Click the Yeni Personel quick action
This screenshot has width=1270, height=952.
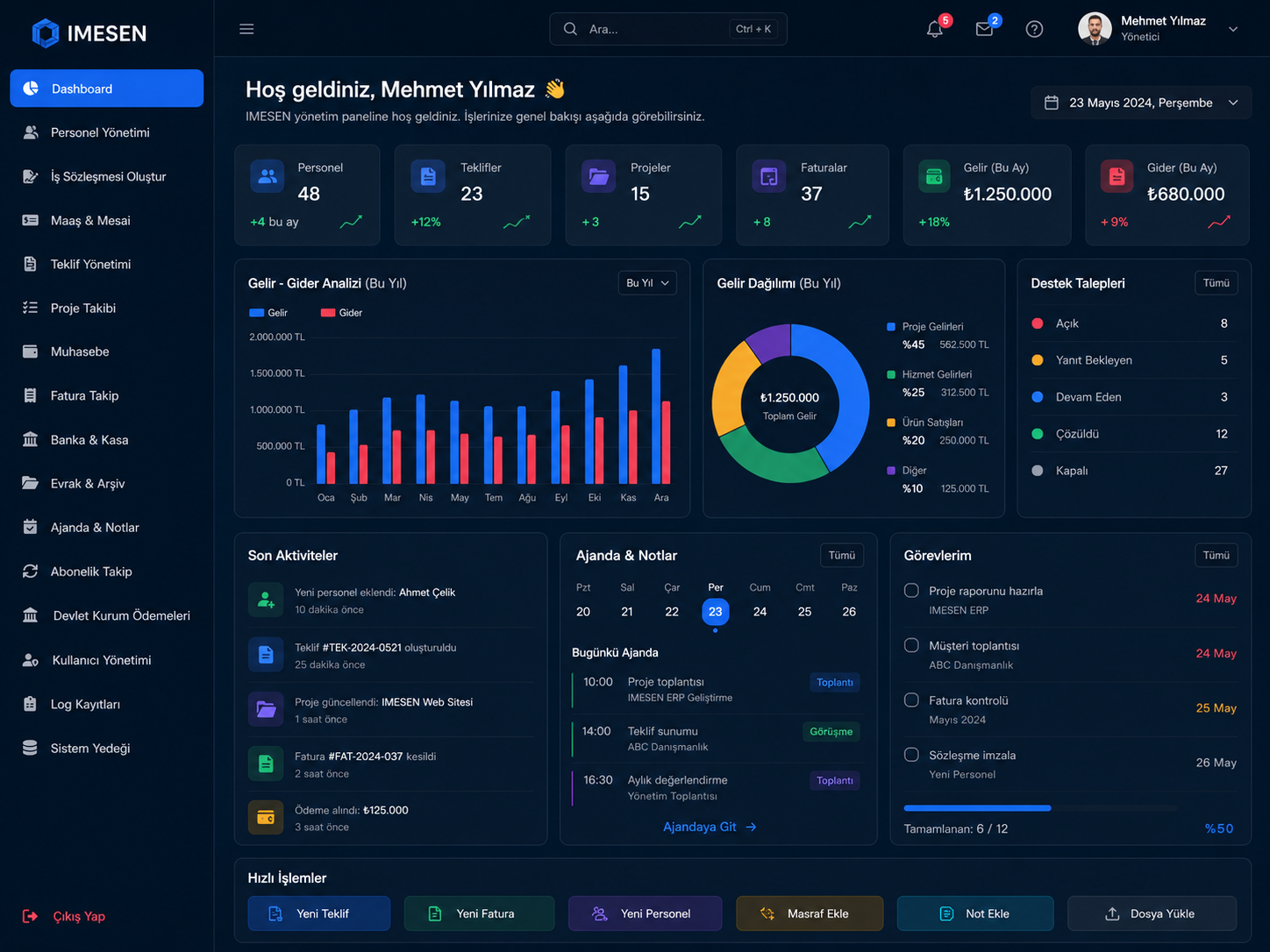[646, 913]
